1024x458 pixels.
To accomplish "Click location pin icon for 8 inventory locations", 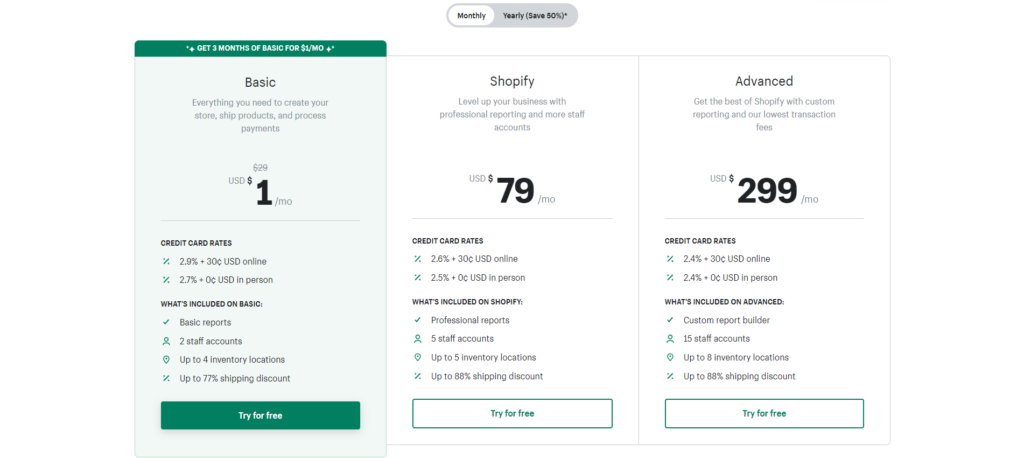I will [x=669, y=357].
